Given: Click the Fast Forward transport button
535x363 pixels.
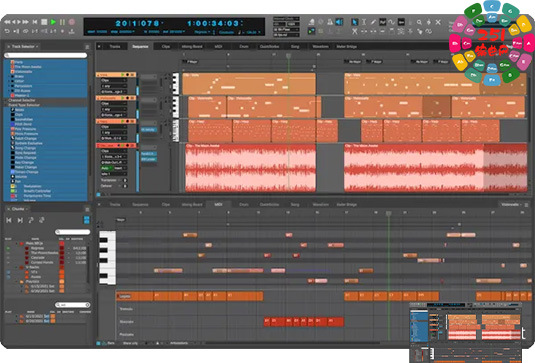Looking at the screenshot, I should coord(25,22).
